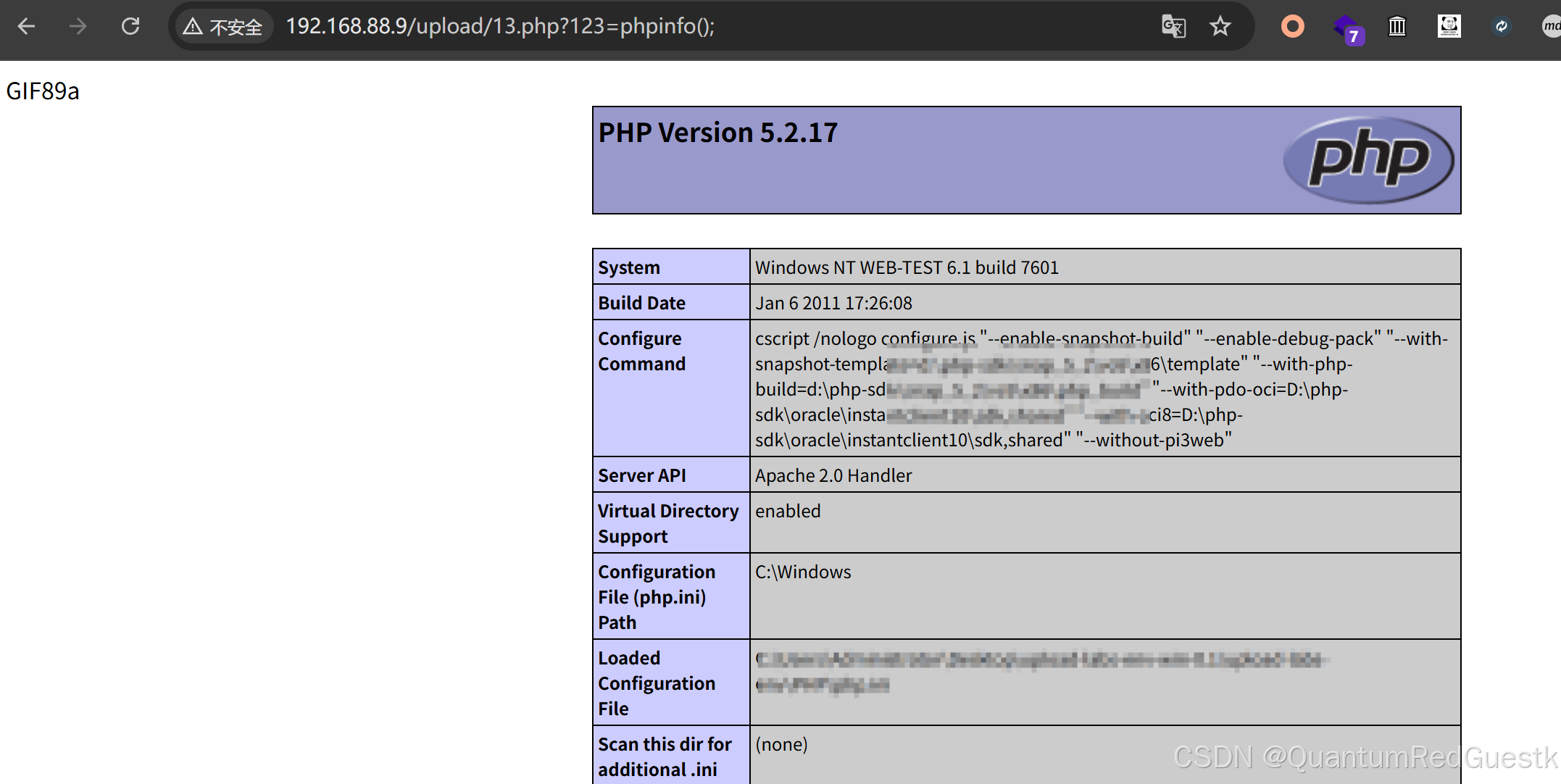Open the Google Translate page icon
This screenshot has width=1561, height=784.
[x=1173, y=27]
